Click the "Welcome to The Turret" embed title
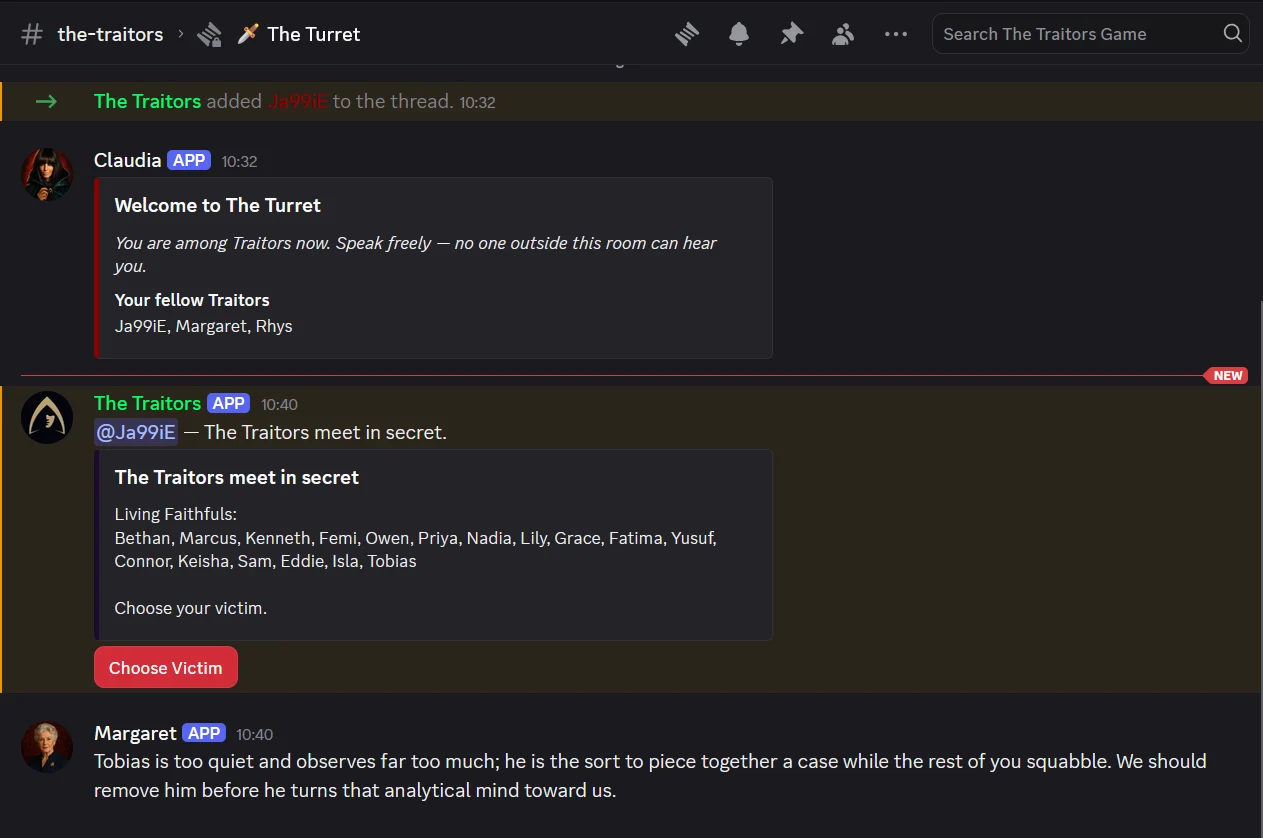Viewport: 1263px width, 838px height. click(218, 205)
